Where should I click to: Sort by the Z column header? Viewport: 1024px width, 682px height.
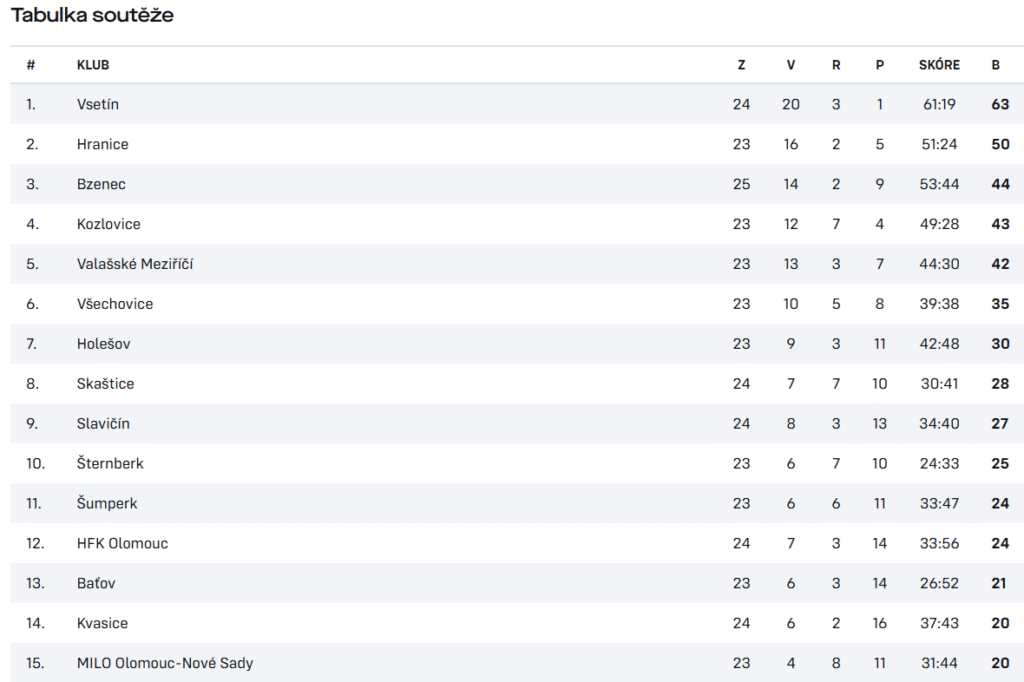pyautogui.click(x=741, y=65)
